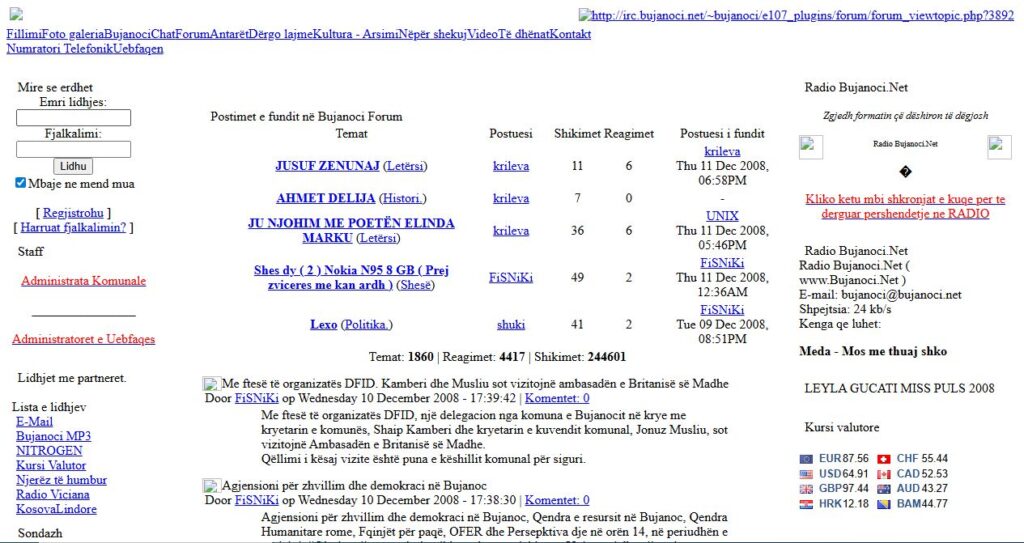The width and height of the screenshot is (1024, 543).
Task: Click into the Fjalkalimi password field
Action: coord(73,149)
